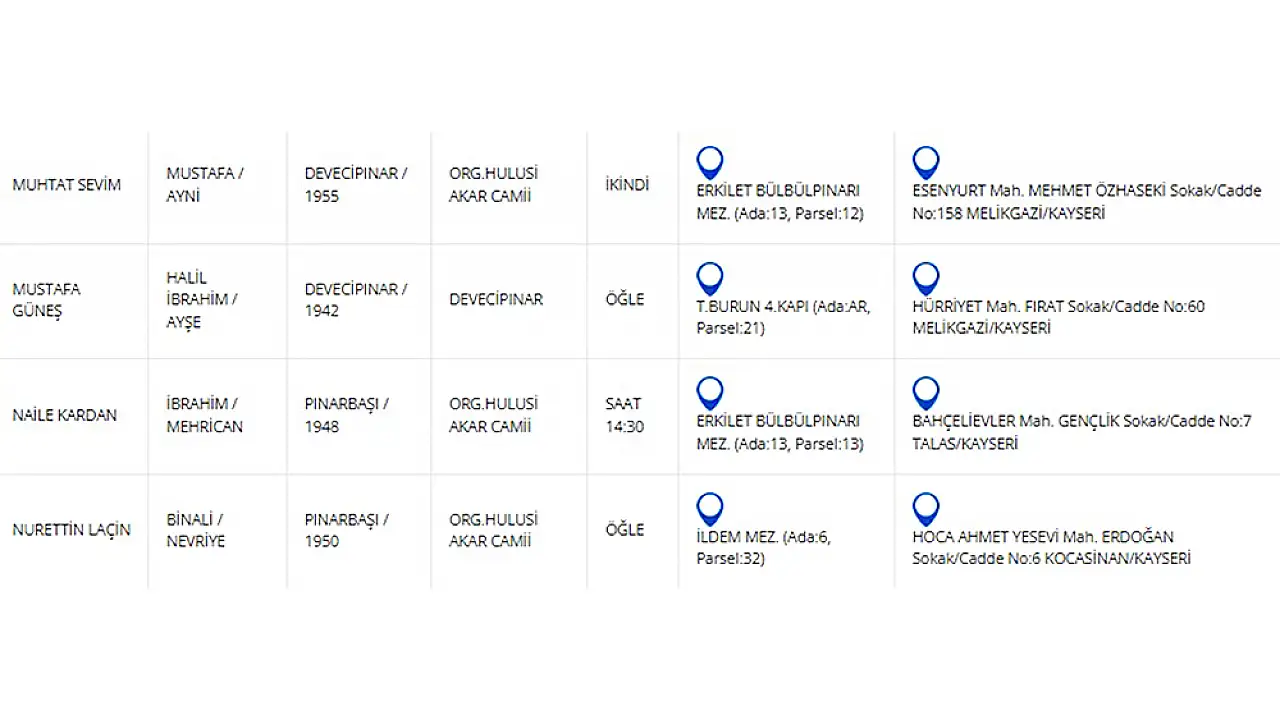Click the HÜRRİYET Mah. FIRAT Sokak address

(x=1058, y=317)
